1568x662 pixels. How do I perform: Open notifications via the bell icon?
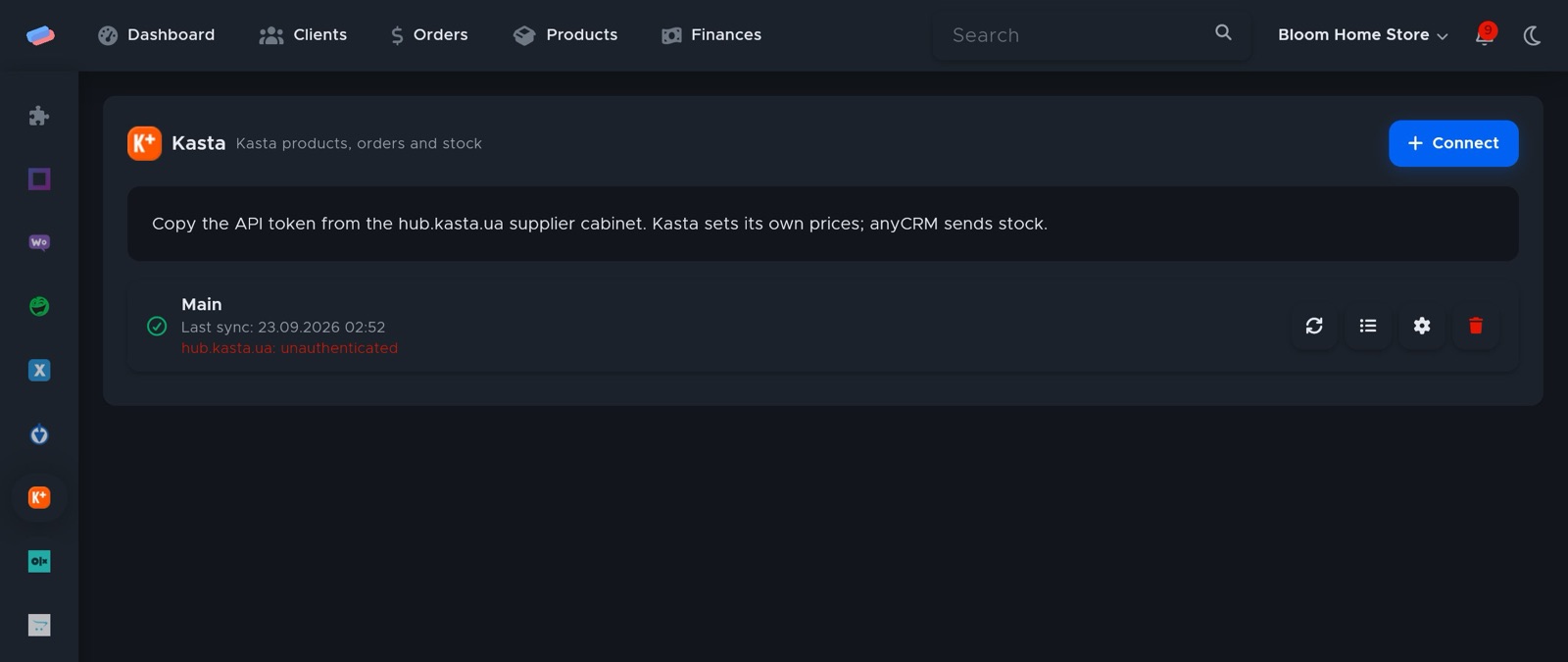point(1484,36)
